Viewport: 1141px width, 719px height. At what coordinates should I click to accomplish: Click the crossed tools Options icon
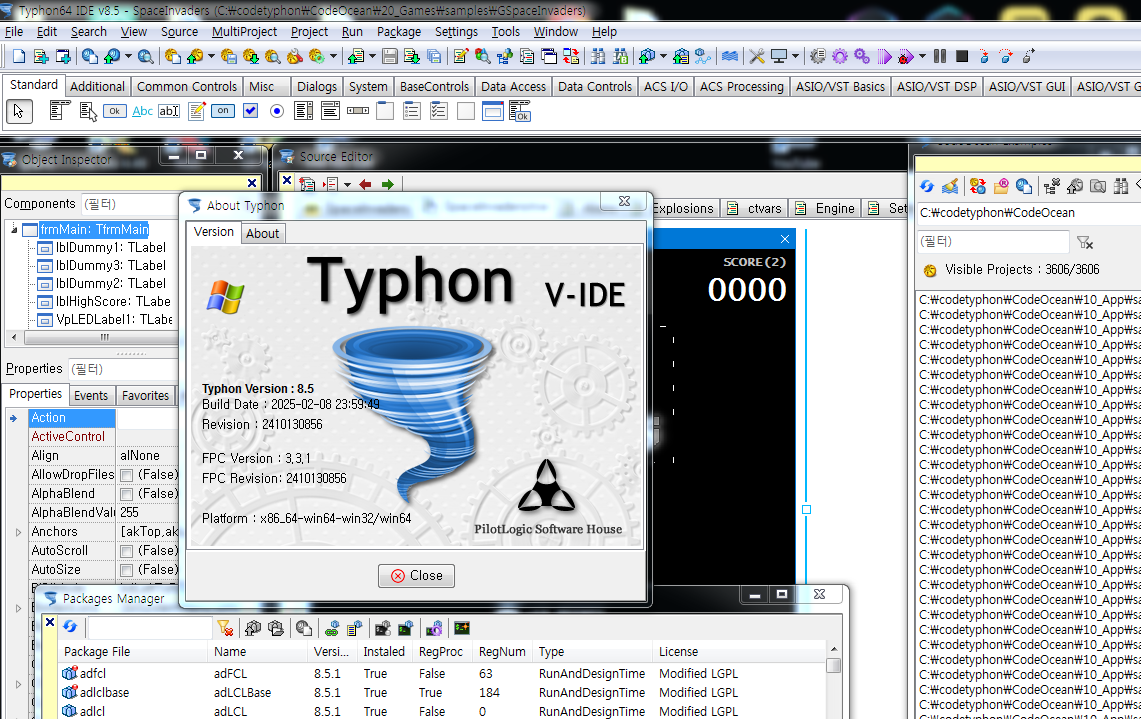[x=757, y=57]
